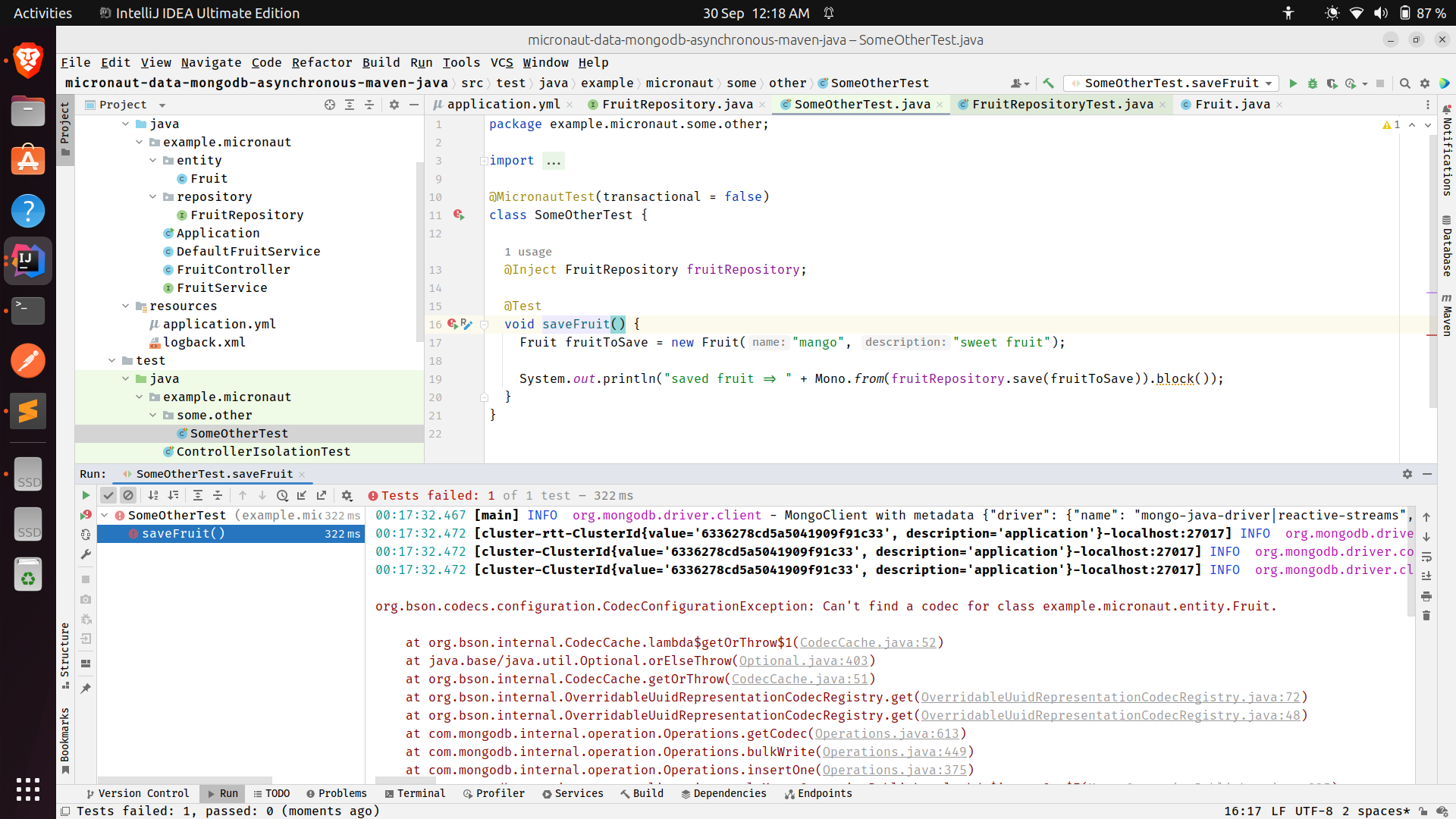Debug using the bug icon in toolbar

1313,83
